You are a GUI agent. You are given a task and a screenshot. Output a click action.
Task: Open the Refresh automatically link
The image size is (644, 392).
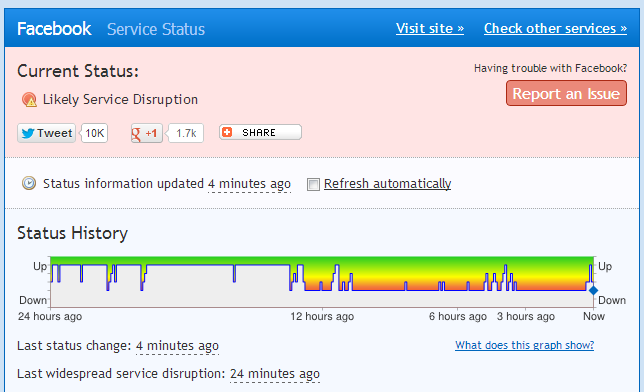387,184
